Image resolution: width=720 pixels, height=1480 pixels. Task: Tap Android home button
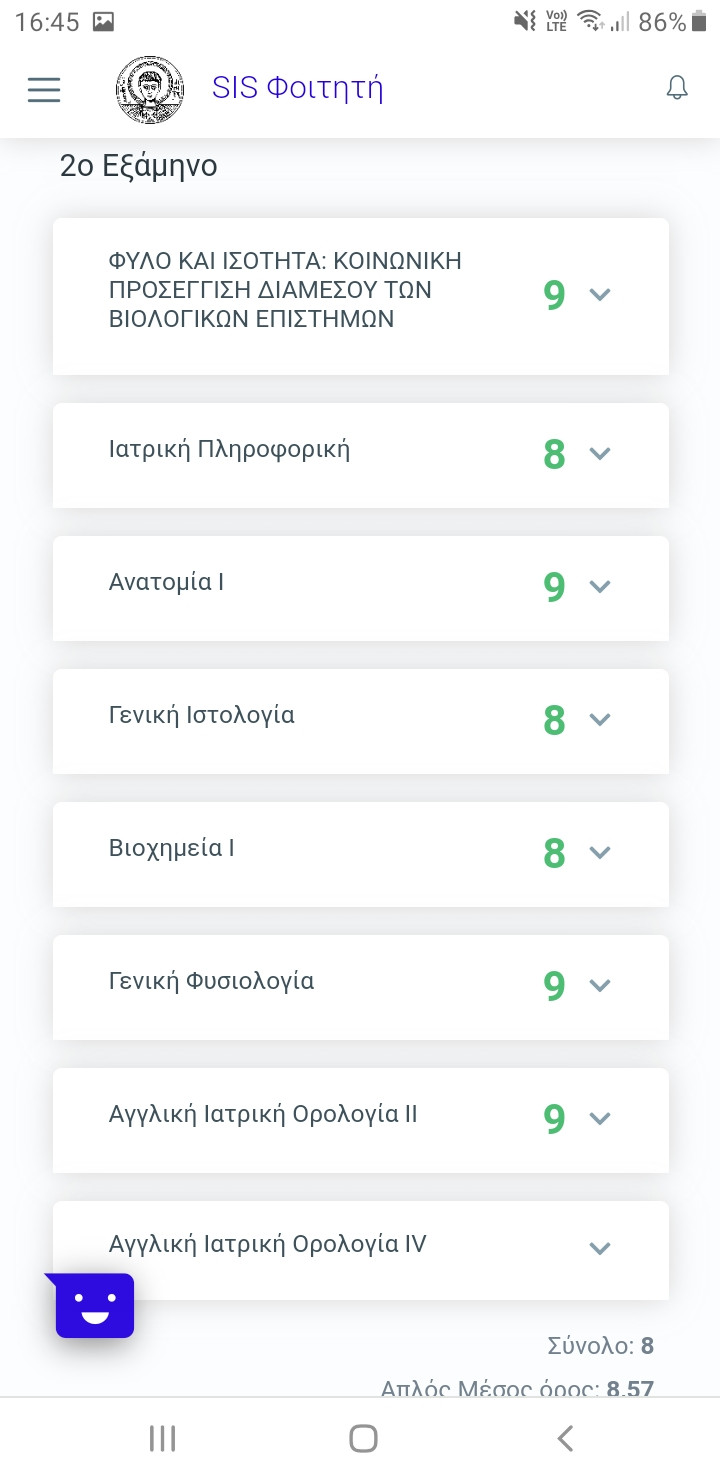coord(363,1438)
